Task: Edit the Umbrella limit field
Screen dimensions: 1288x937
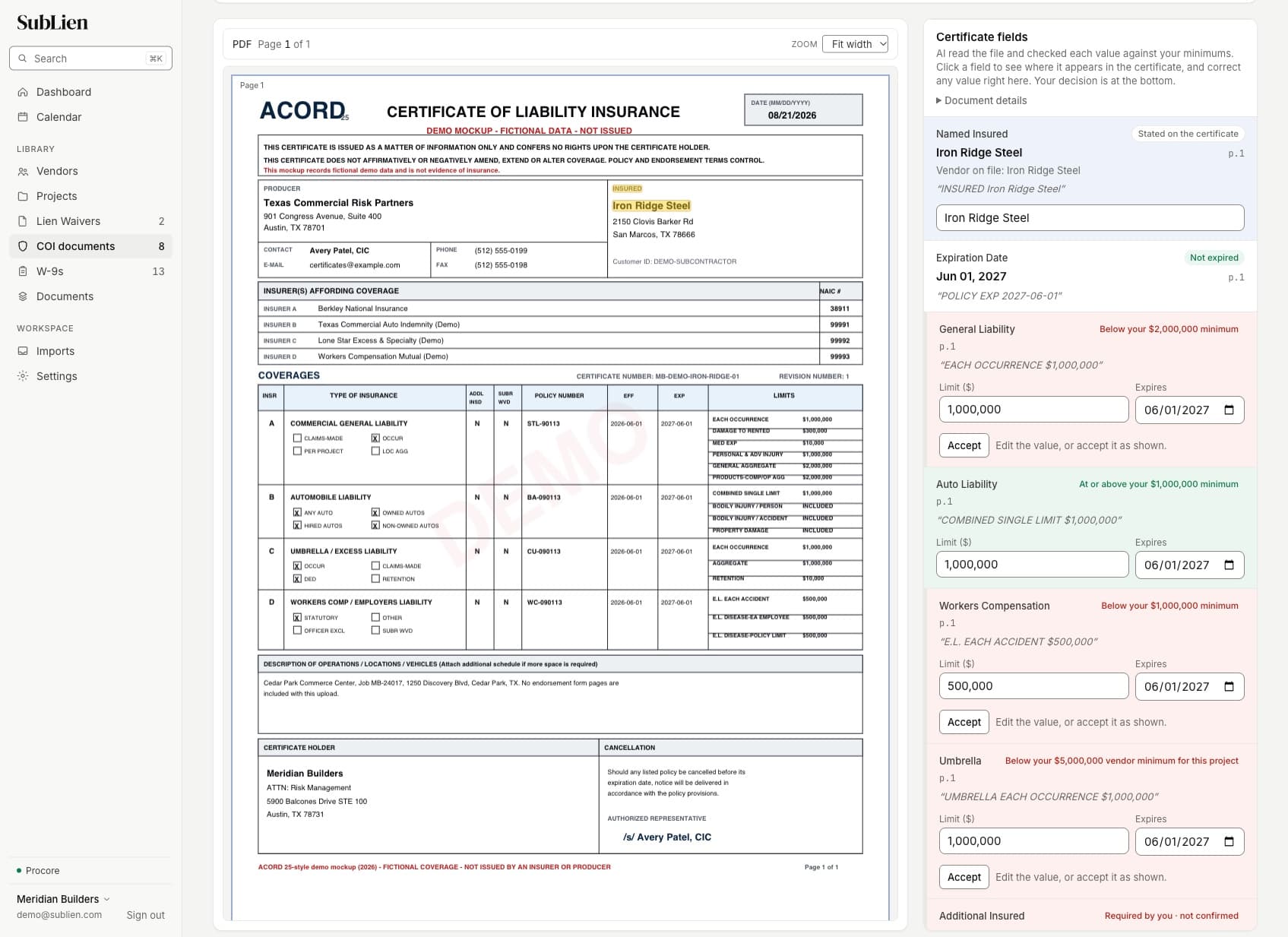Action: pos(1033,841)
